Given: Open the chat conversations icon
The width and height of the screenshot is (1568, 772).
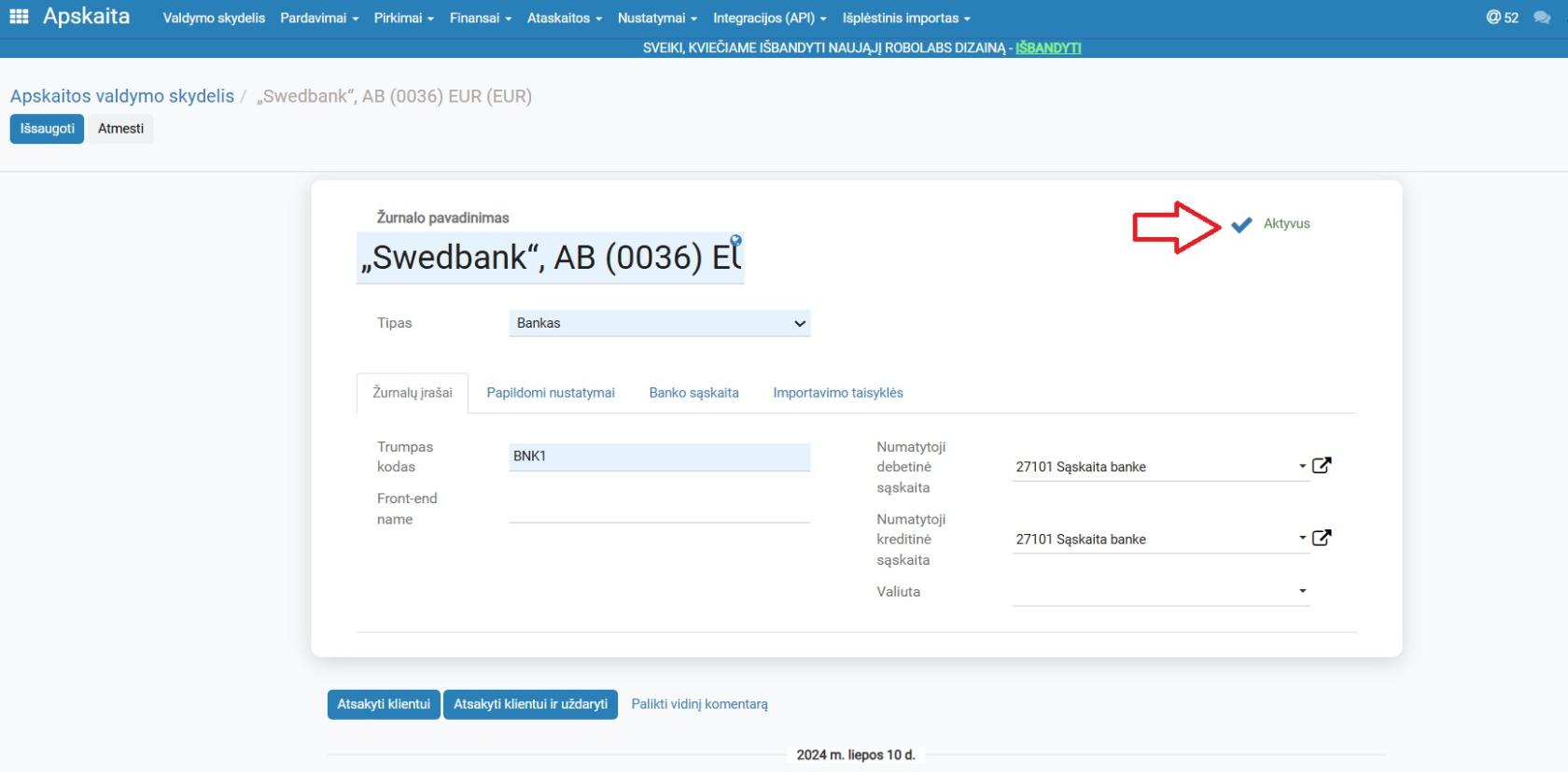Looking at the screenshot, I should pyautogui.click(x=1542, y=18).
